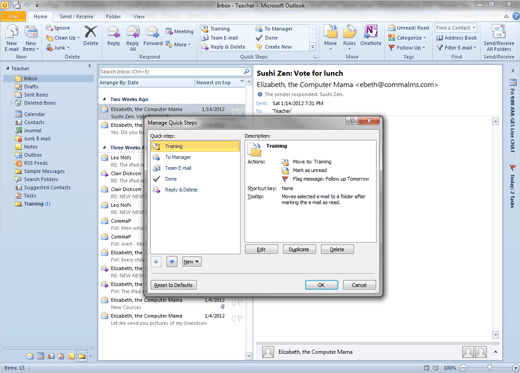Click the Ignore conversation icon
The image size is (520, 373).
point(49,28)
